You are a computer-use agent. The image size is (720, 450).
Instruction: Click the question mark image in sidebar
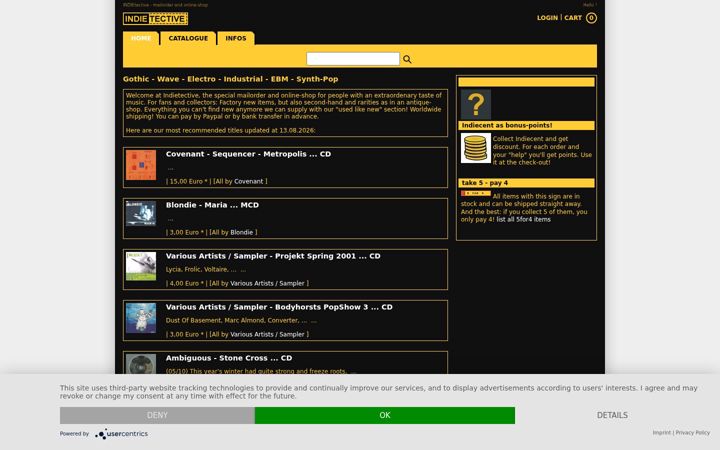pyautogui.click(x=476, y=104)
